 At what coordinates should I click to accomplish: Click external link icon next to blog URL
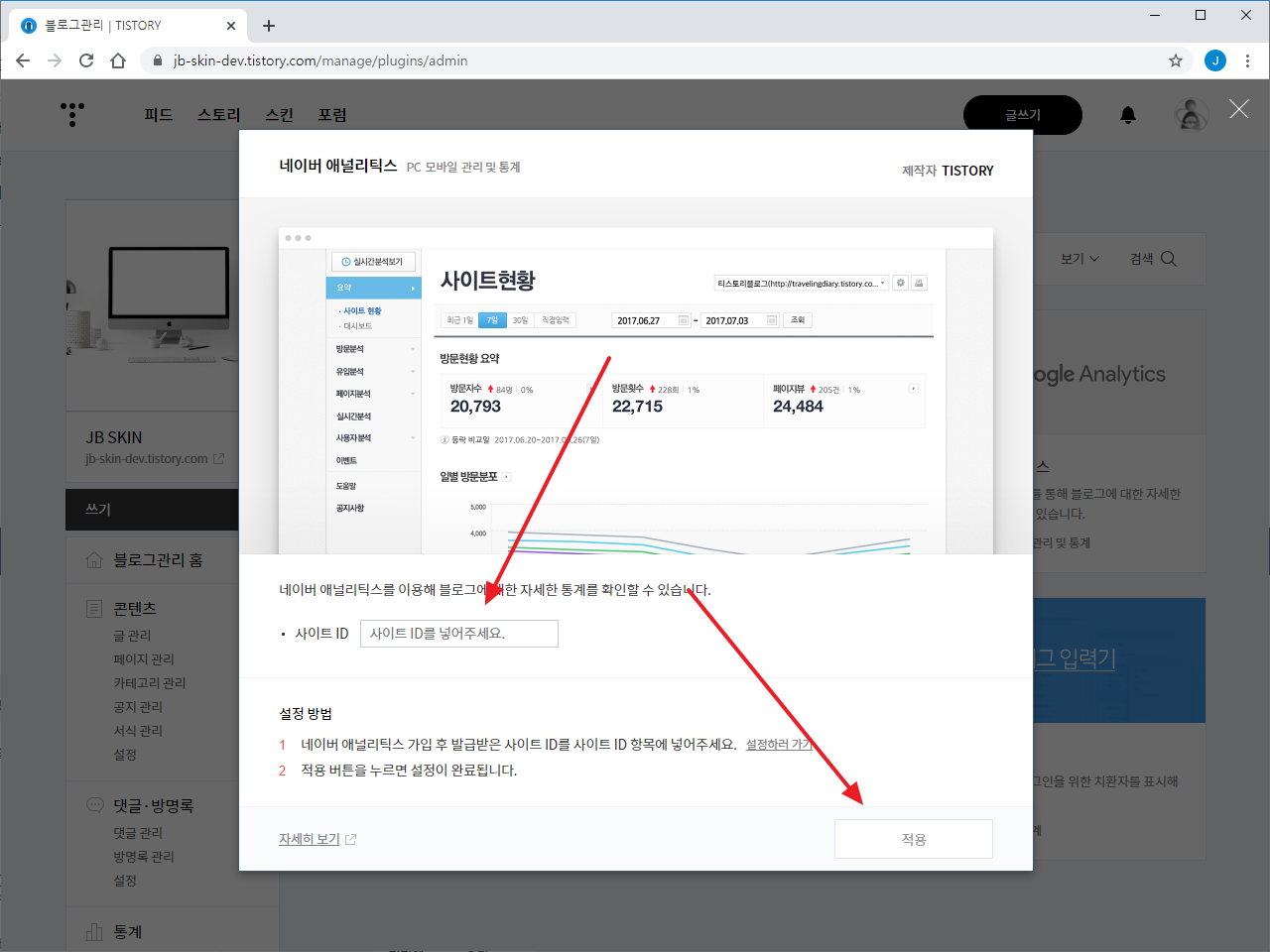click(219, 459)
